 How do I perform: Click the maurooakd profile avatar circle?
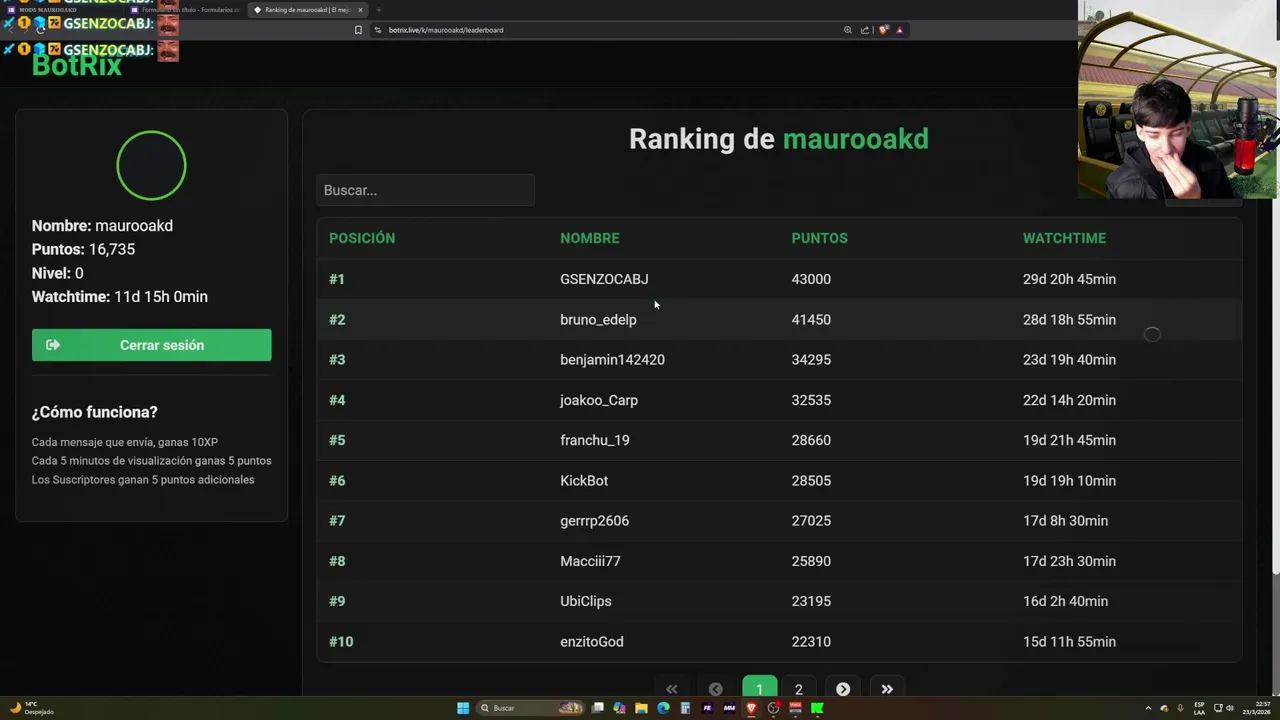click(151, 165)
